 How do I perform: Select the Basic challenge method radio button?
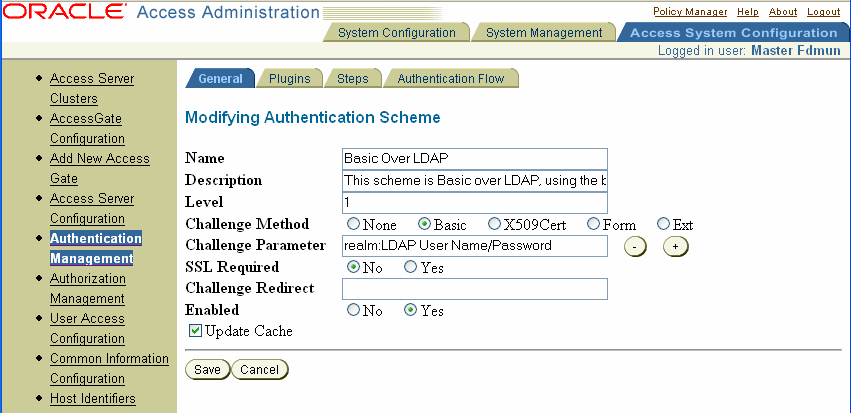424,224
